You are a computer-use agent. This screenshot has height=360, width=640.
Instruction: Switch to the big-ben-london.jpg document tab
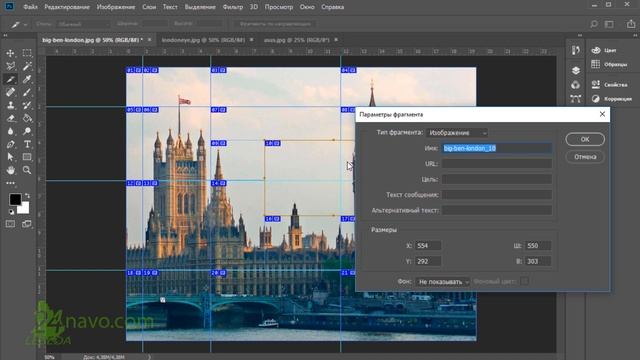(x=92, y=40)
